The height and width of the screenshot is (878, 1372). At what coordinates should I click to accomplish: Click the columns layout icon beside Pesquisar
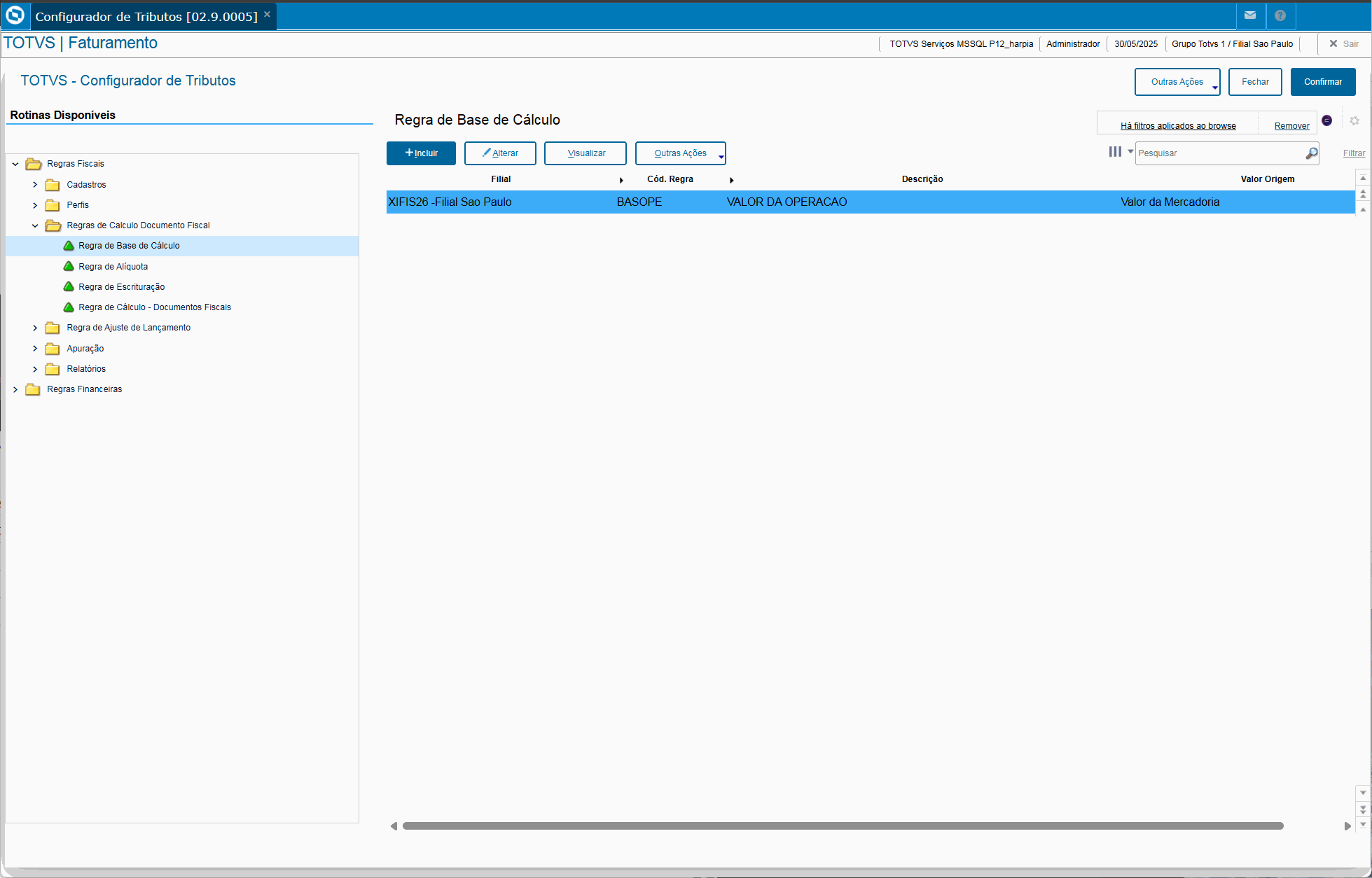[1115, 152]
